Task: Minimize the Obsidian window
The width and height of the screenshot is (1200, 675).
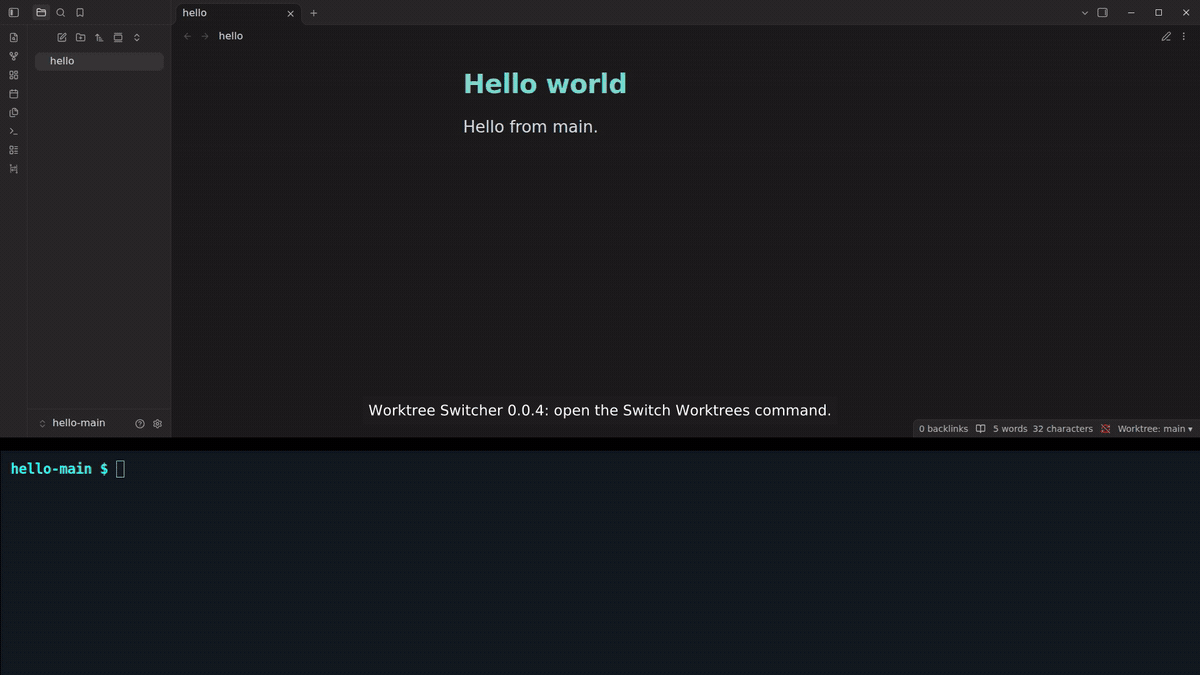Action: pos(1131,13)
